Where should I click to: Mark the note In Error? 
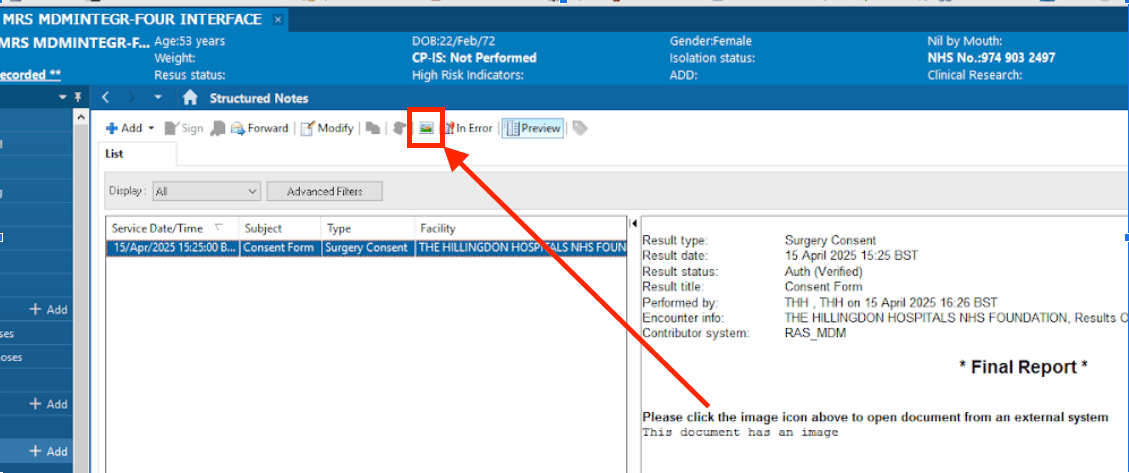[x=469, y=128]
